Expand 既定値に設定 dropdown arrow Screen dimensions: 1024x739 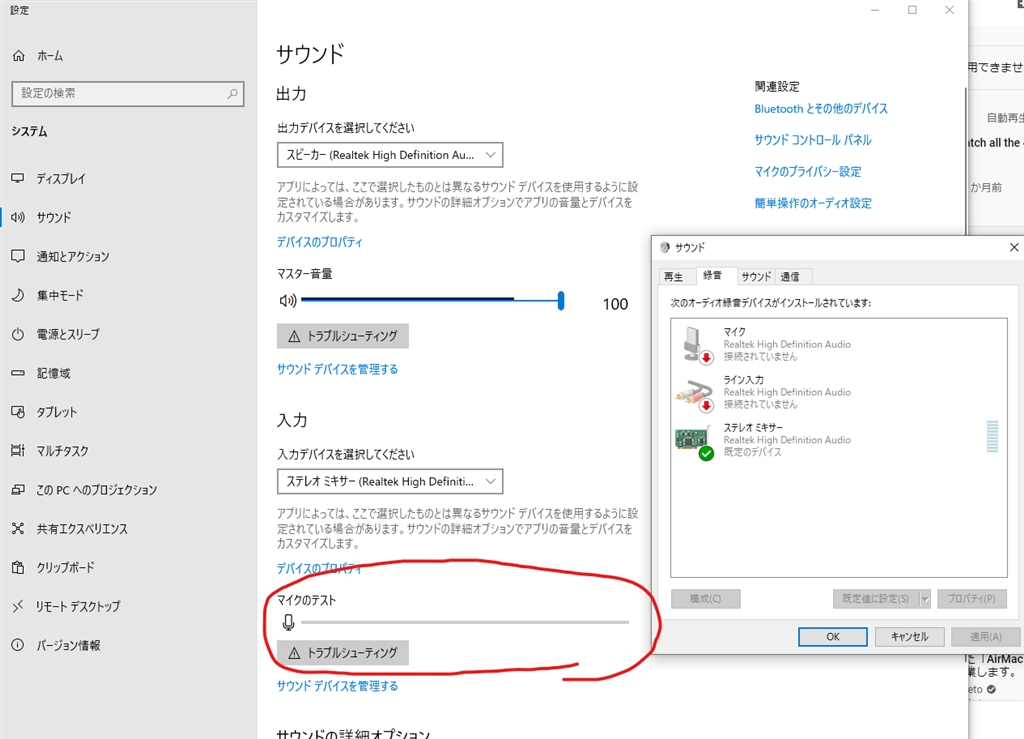coord(925,599)
